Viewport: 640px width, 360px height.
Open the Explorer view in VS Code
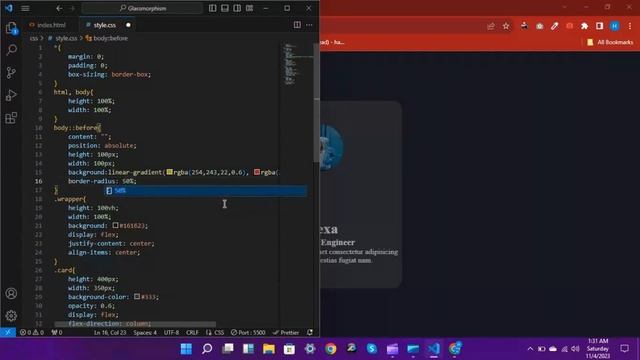(x=11, y=28)
